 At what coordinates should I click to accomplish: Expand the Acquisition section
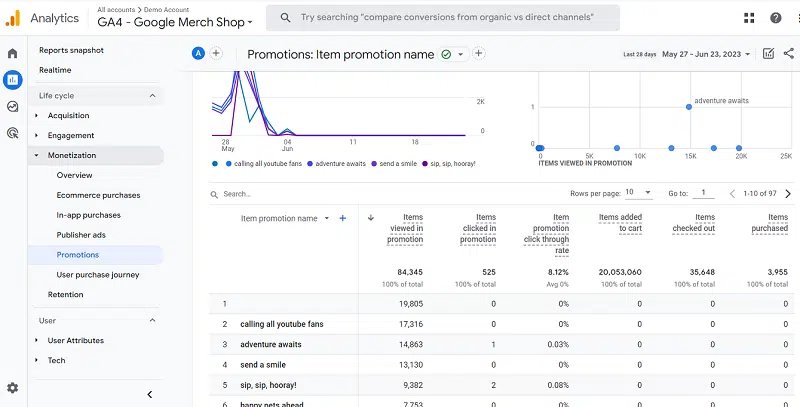[x=68, y=116]
